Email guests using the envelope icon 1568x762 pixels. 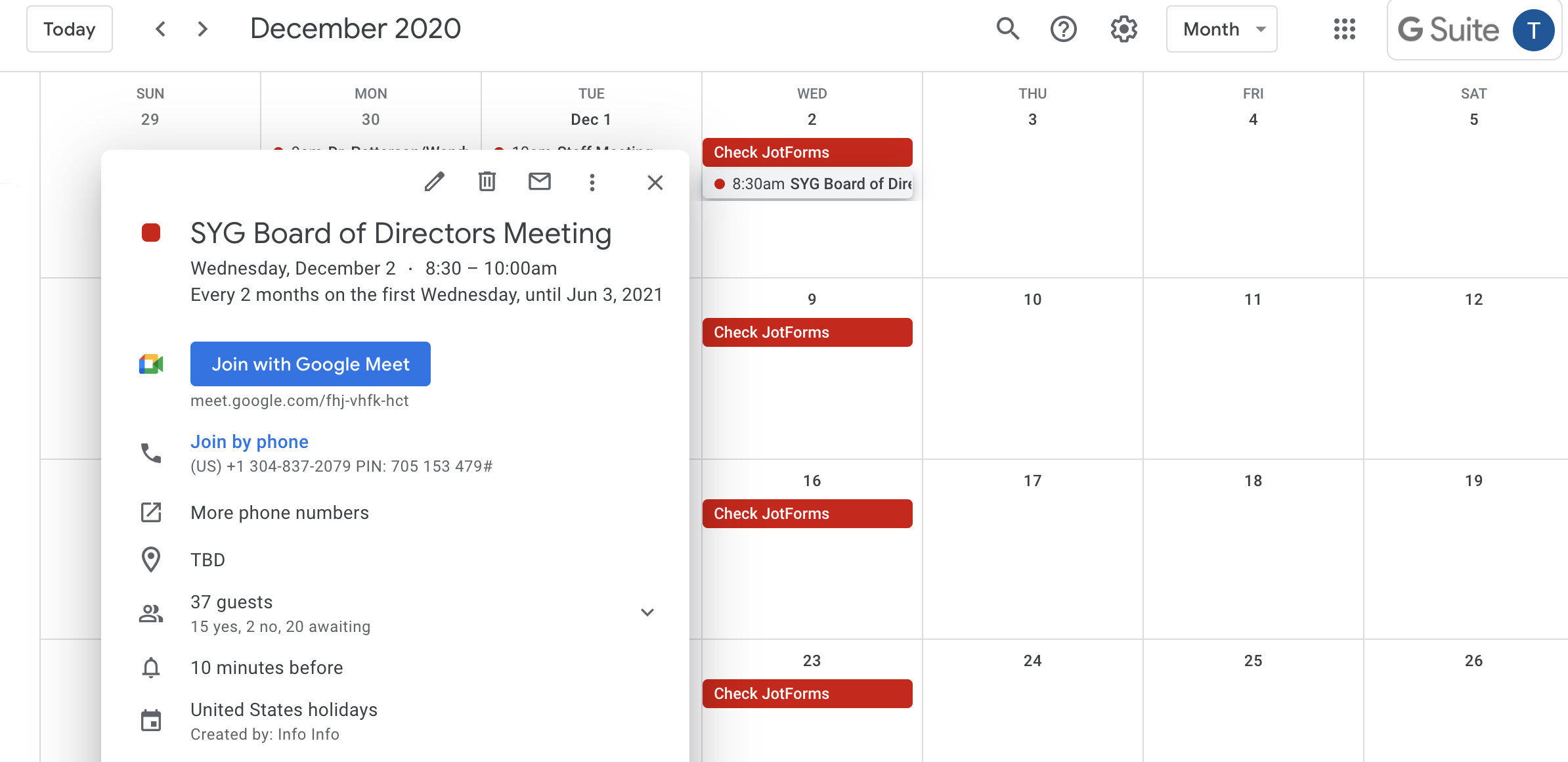539,182
